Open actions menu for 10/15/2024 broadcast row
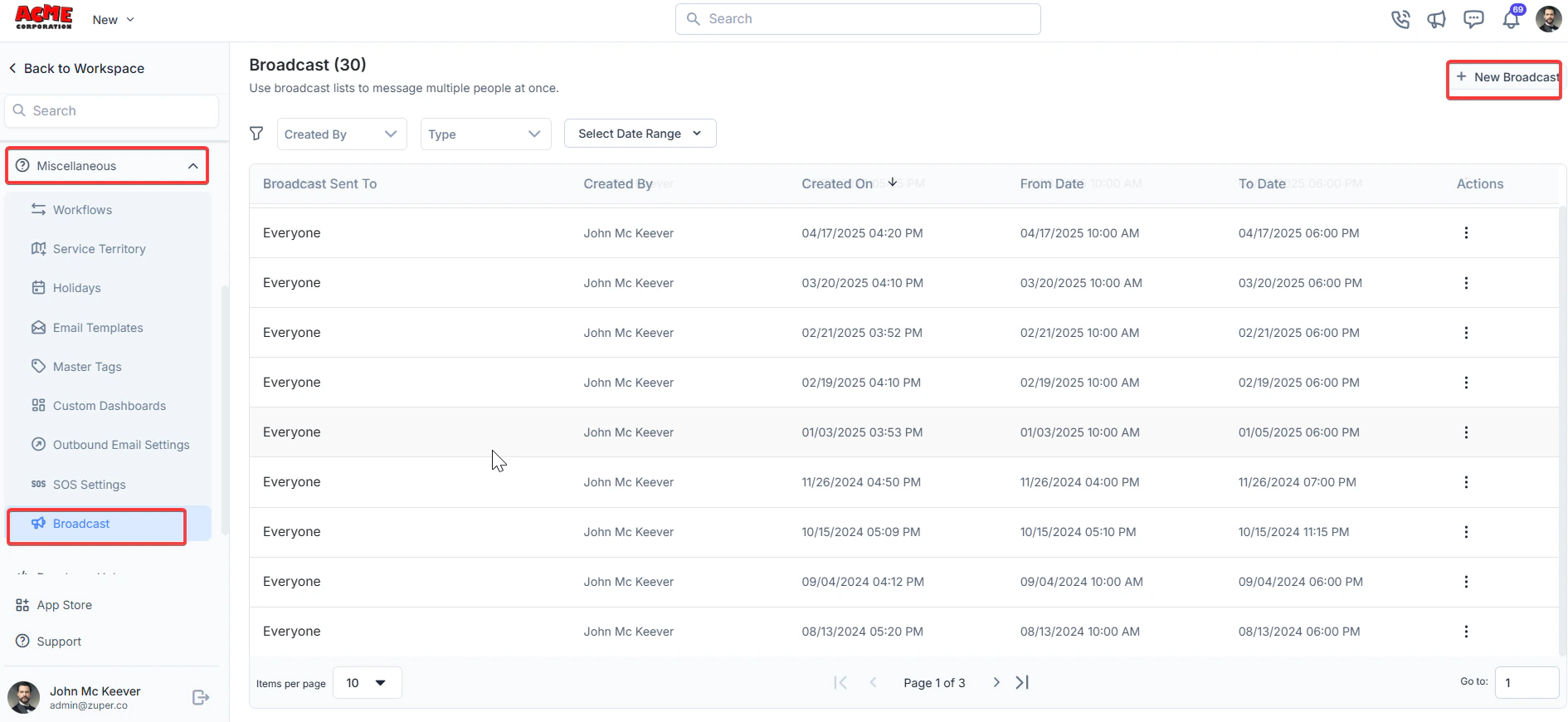Viewport: 1568px width, 722px height. (1466, 532)
